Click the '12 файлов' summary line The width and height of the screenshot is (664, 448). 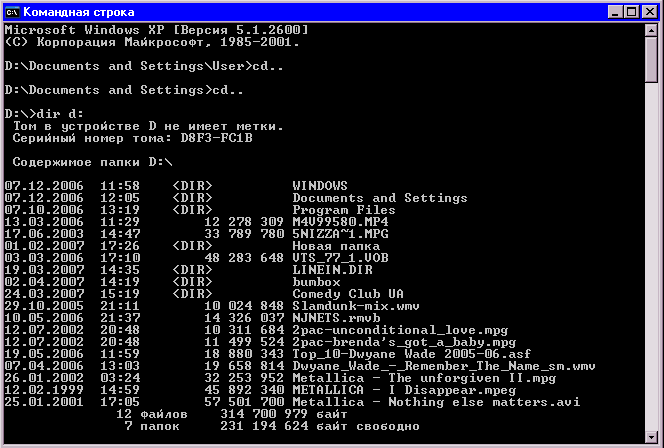232,414
